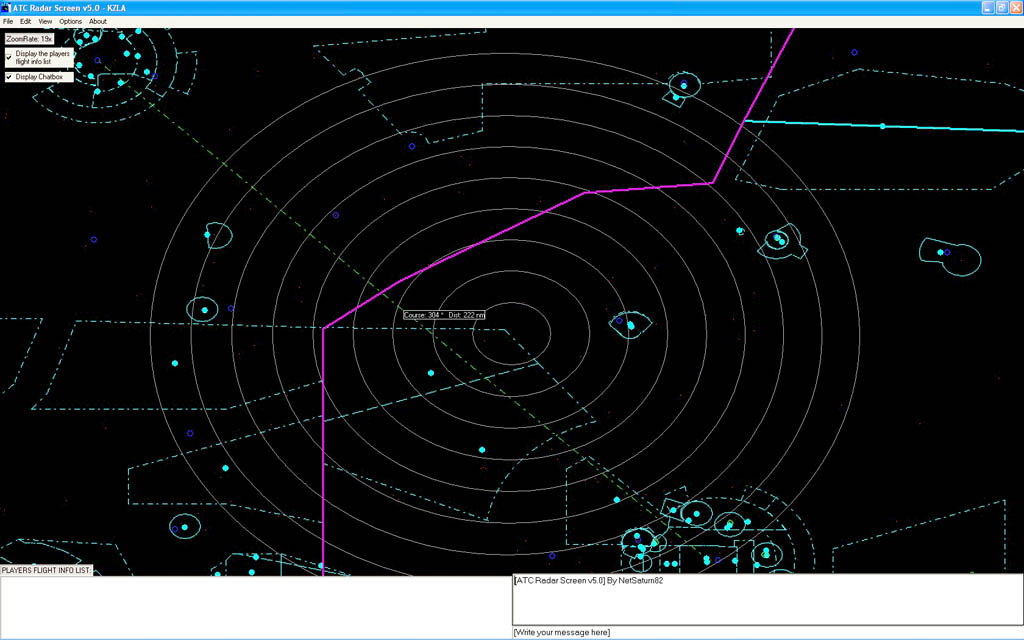The width and height of the screenshot is (1024, 640).
Task: Click the Course 304° Dist 222 nm label
Action: (444, 315)
